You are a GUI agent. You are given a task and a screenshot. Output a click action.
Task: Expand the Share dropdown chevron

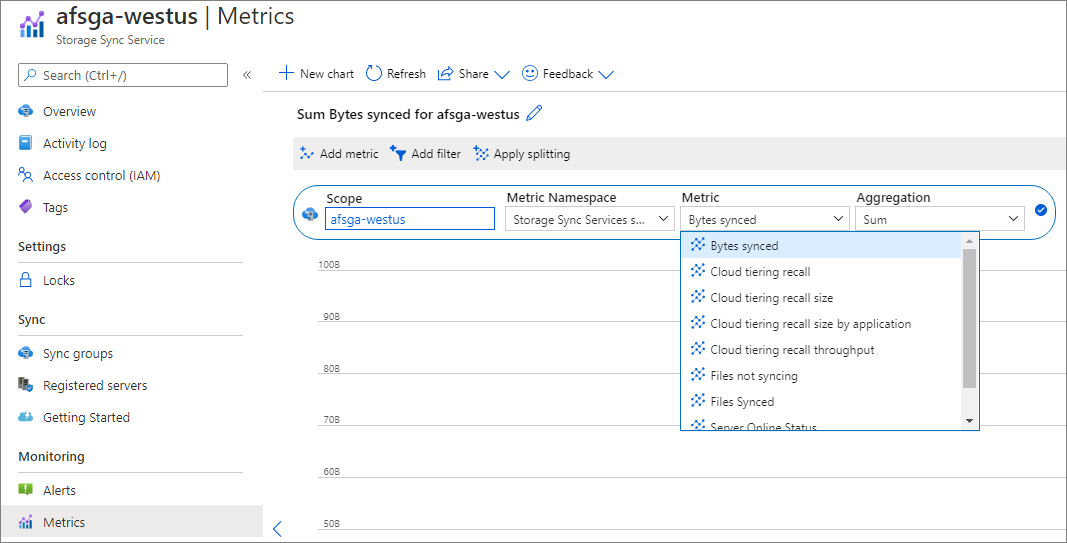click(502, 74)
